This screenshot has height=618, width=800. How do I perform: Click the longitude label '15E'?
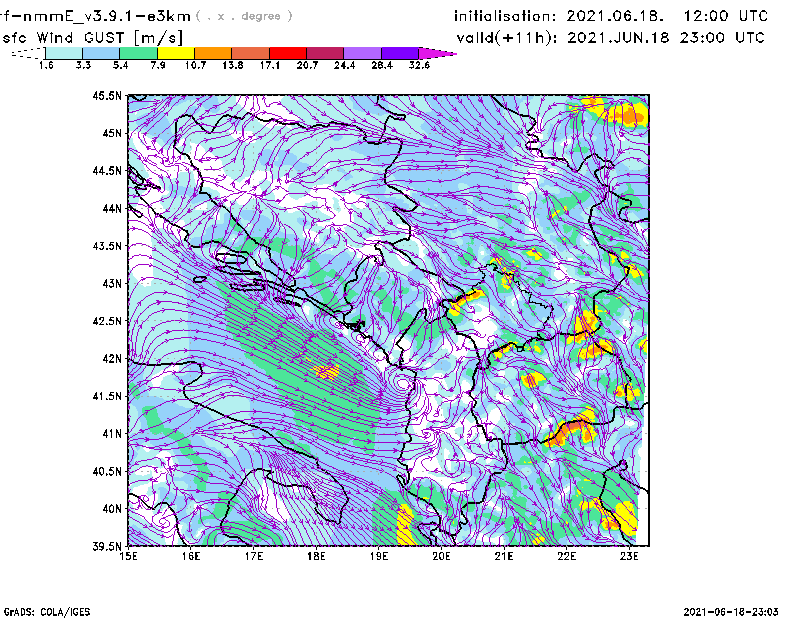[x=128, y=556]
